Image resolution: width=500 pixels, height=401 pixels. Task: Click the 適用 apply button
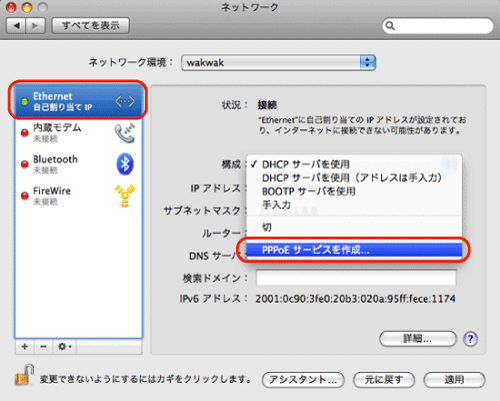pos(454,380)
